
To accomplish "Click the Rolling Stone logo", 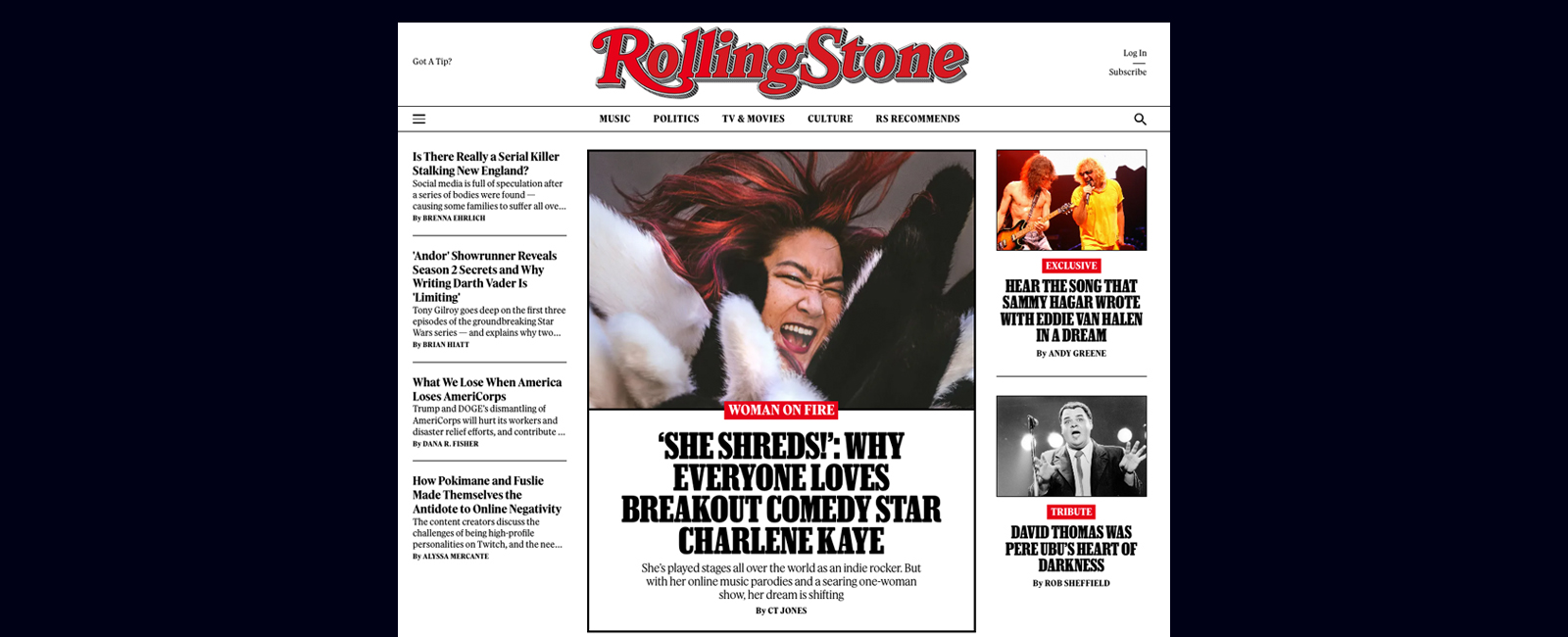I will coord(780,62).
